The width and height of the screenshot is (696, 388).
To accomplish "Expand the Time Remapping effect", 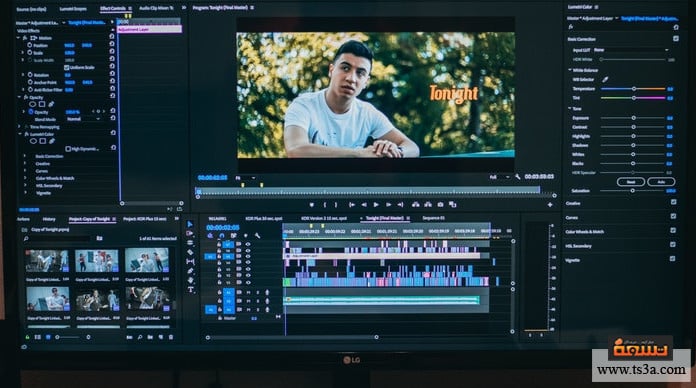I will (19, 127).
